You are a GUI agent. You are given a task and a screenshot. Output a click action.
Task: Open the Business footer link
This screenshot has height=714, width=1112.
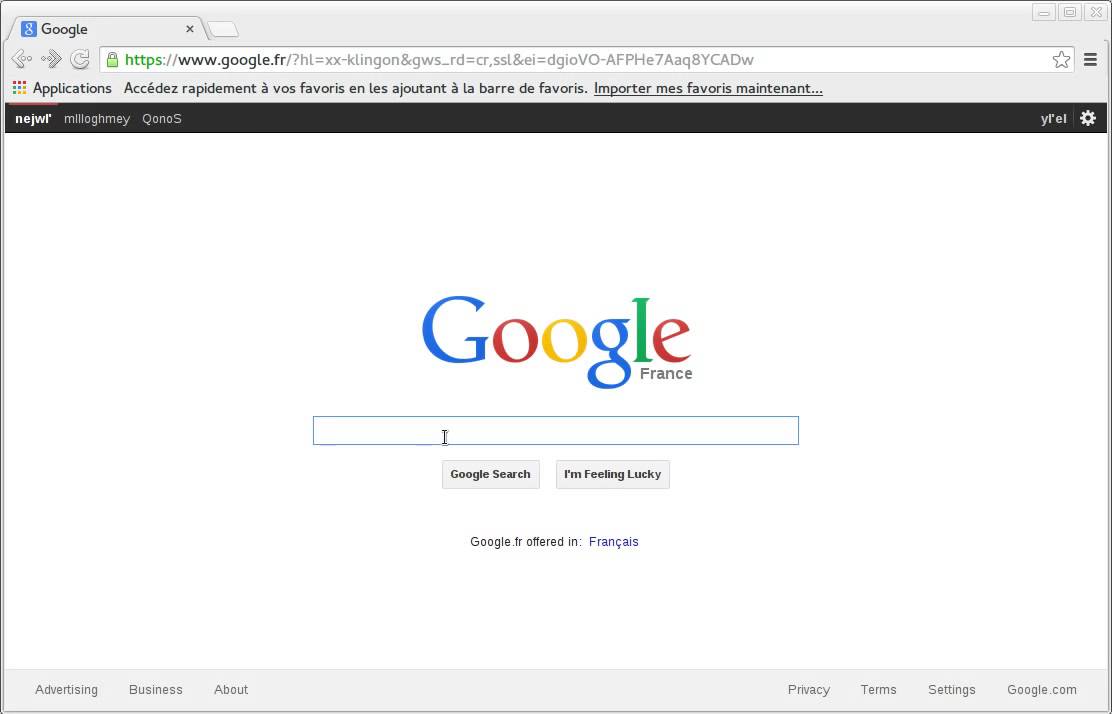(x=156, y=689)
